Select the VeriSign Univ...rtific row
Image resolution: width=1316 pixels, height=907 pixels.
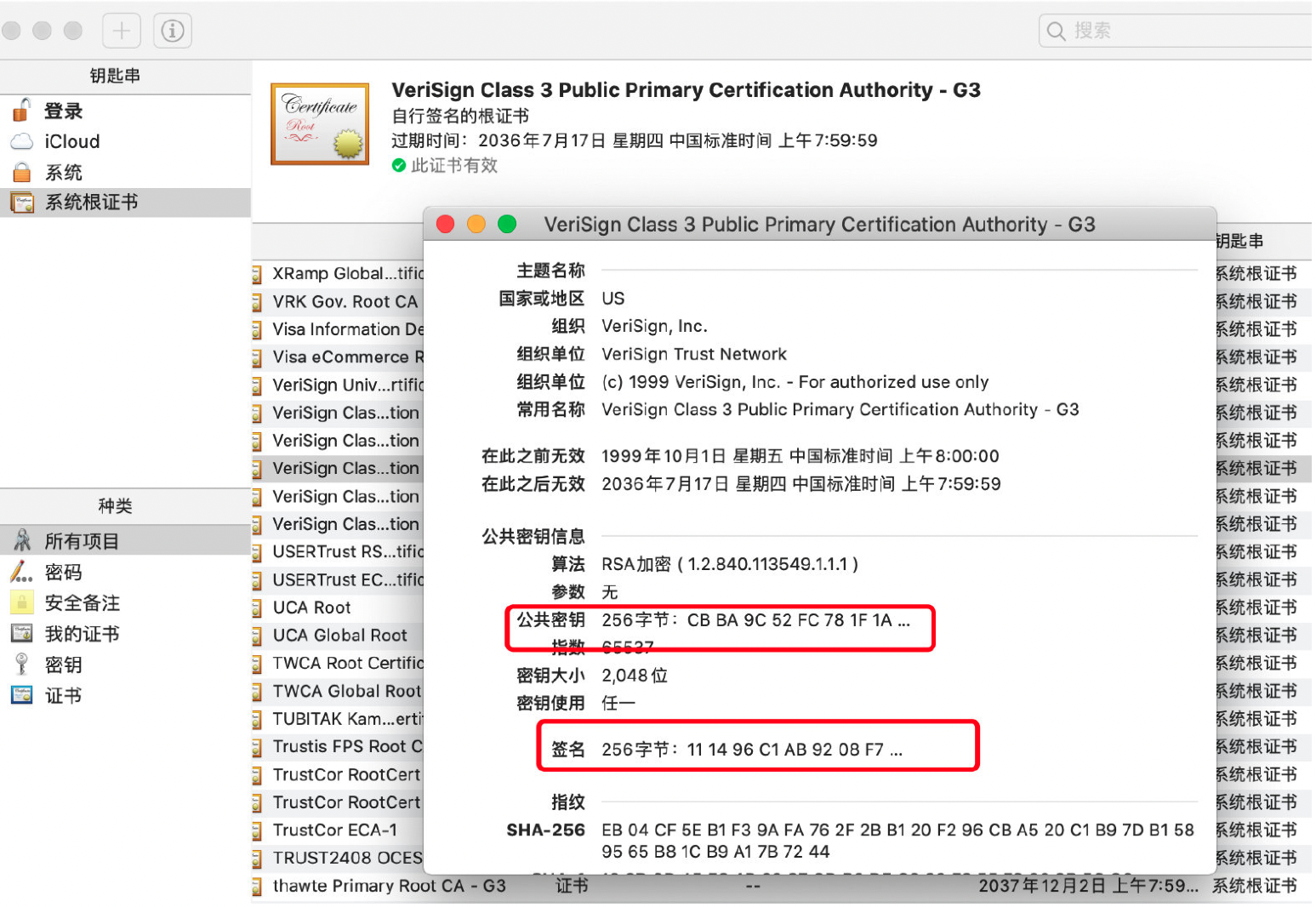coord(338,385)
